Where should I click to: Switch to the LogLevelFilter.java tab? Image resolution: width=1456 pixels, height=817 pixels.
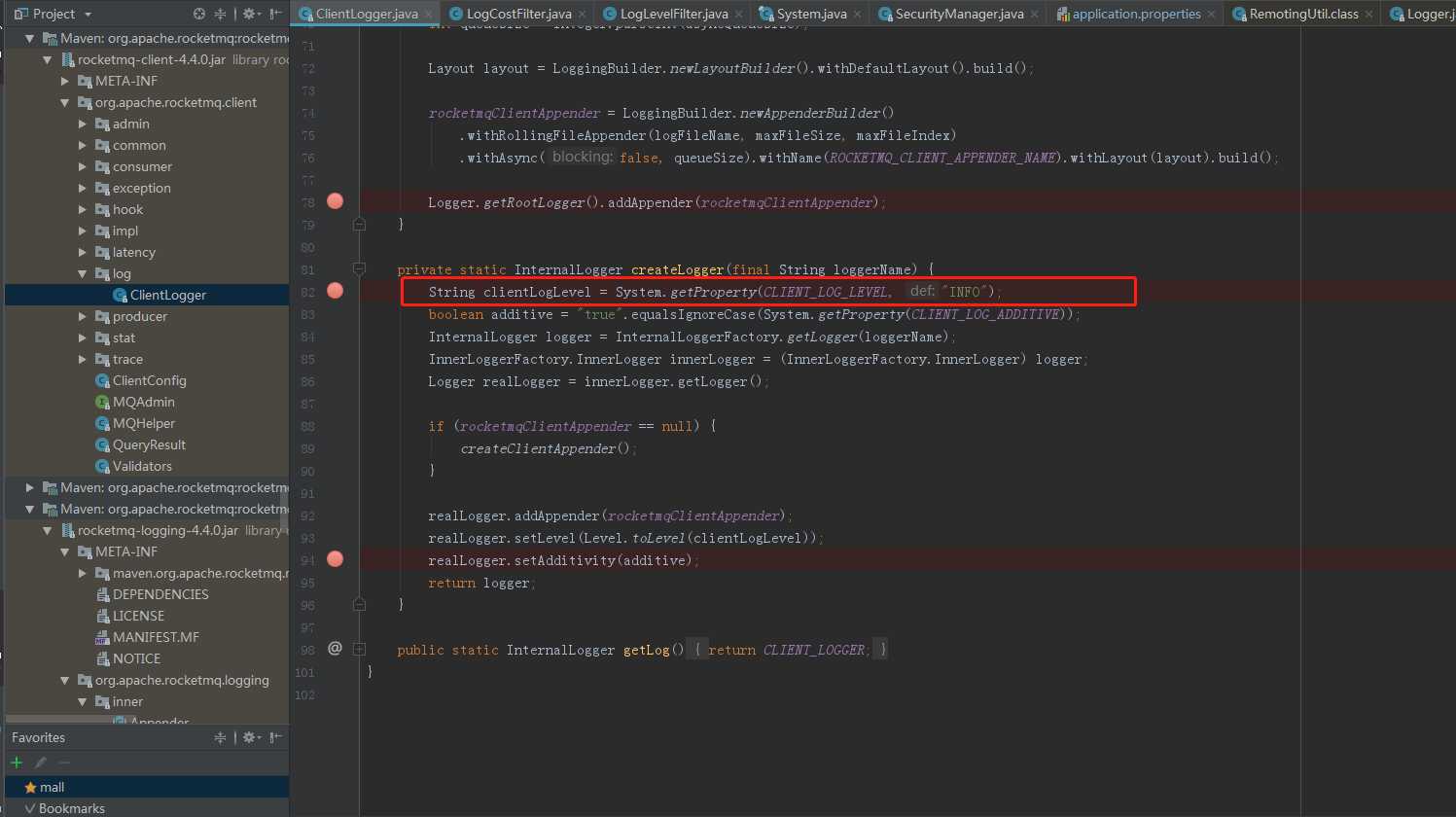[x=673, y=14]
